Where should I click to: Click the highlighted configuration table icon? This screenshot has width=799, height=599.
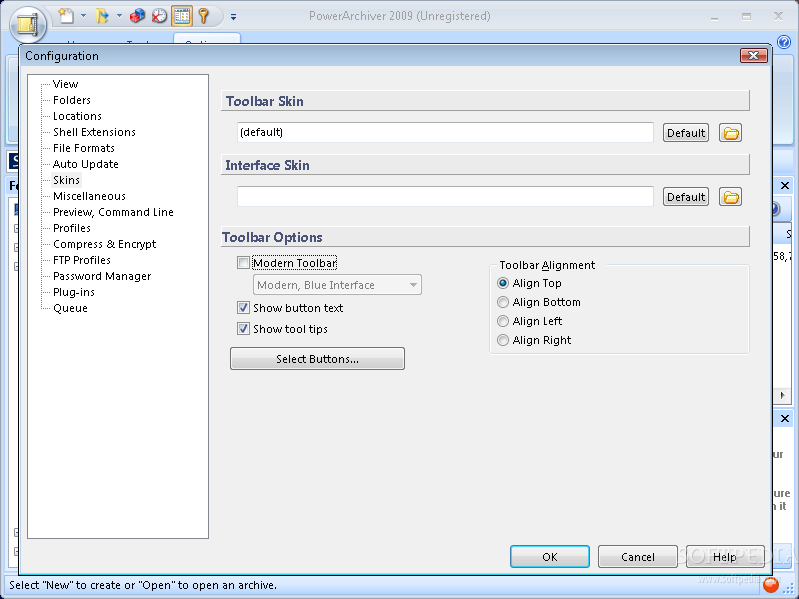point(181,16)
